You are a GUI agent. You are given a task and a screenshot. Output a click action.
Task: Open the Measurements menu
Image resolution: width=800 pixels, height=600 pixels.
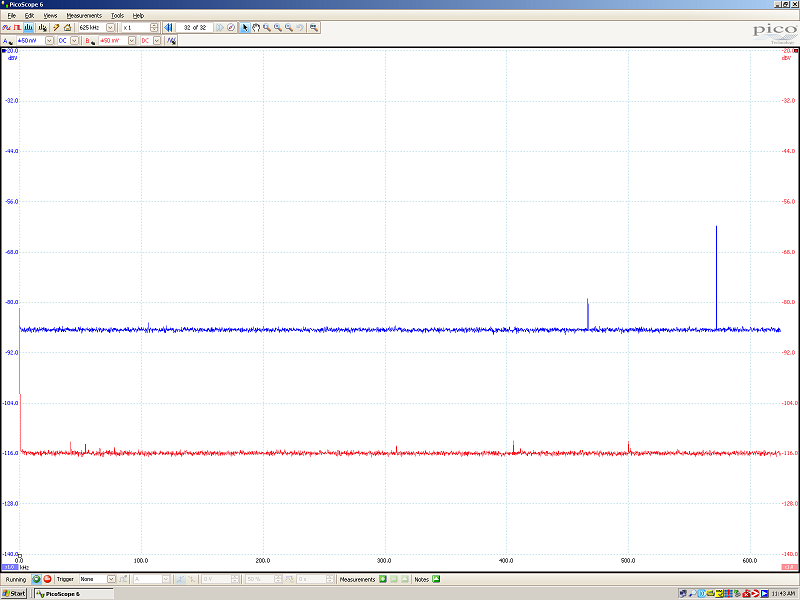(x=84, y=16)
